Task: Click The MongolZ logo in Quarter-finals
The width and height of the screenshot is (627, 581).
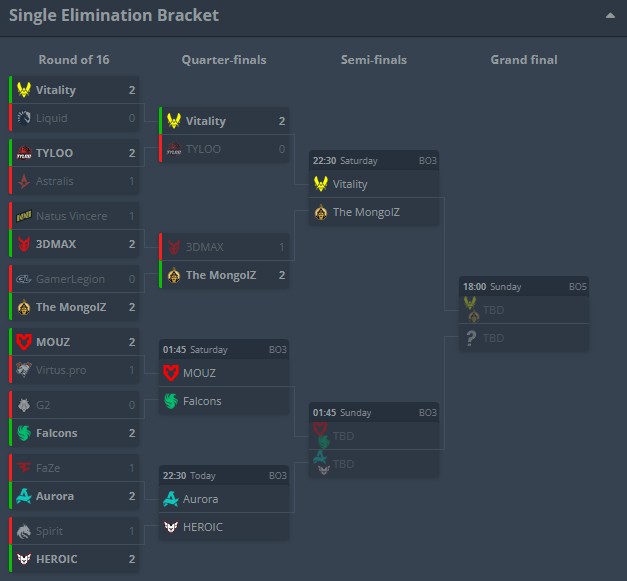Action: click(175, 275)
